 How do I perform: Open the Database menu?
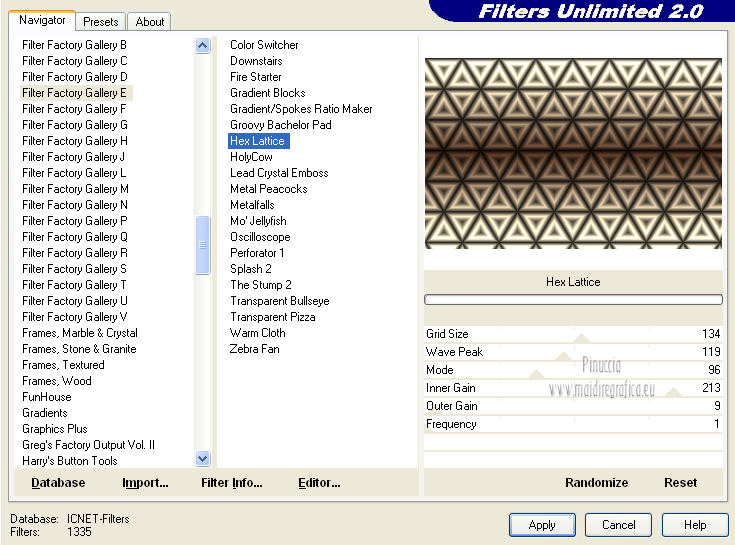[58, 483]
